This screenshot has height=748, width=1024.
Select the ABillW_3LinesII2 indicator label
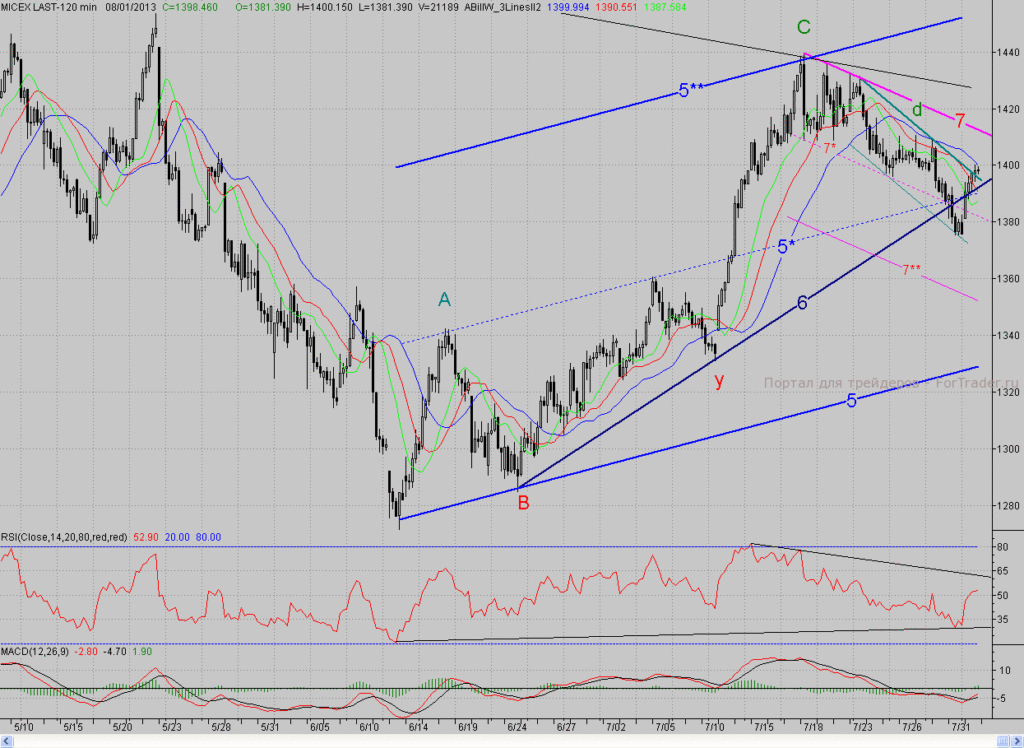tap(502, 7)
